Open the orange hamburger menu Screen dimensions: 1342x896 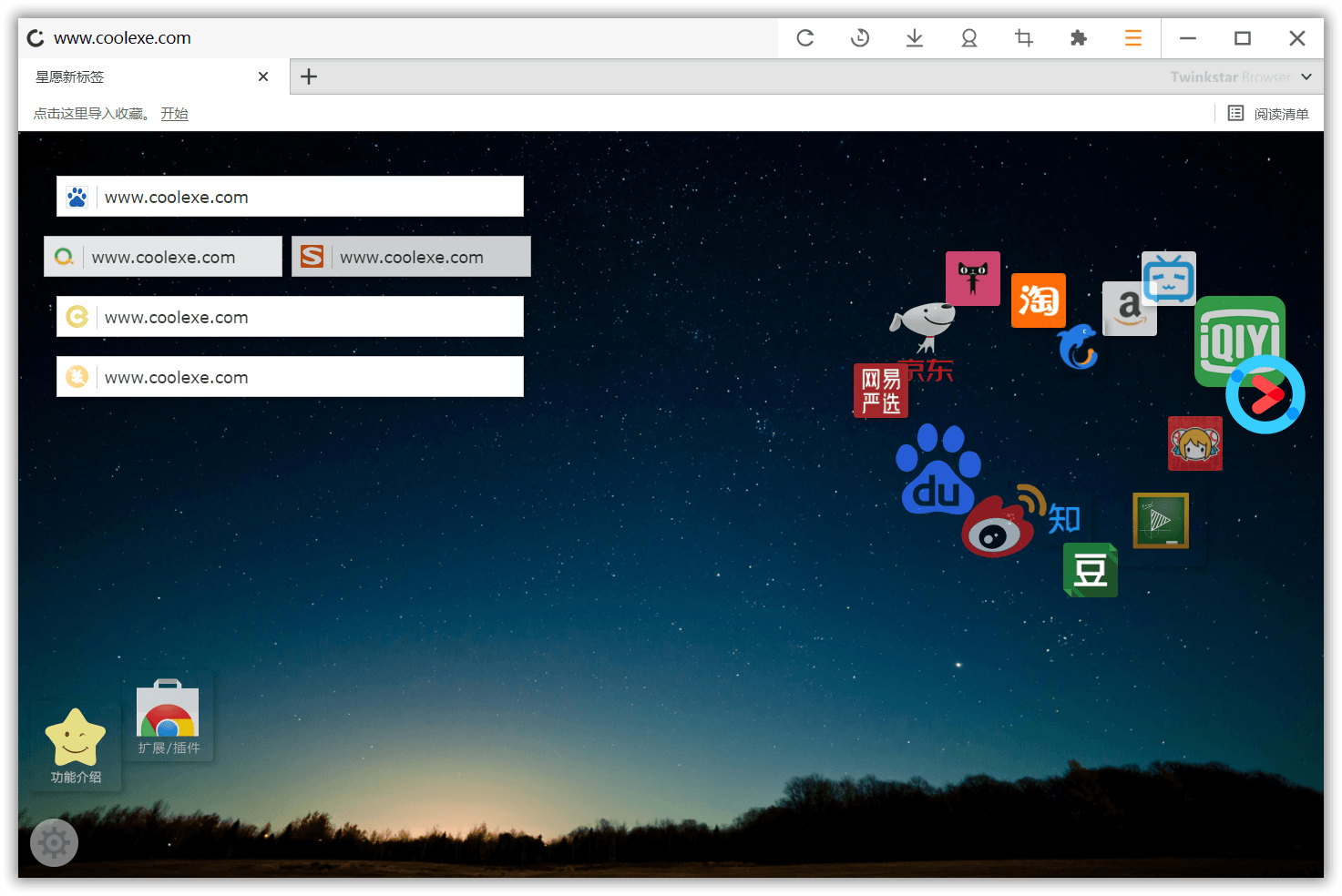[x=1132, y=38]
